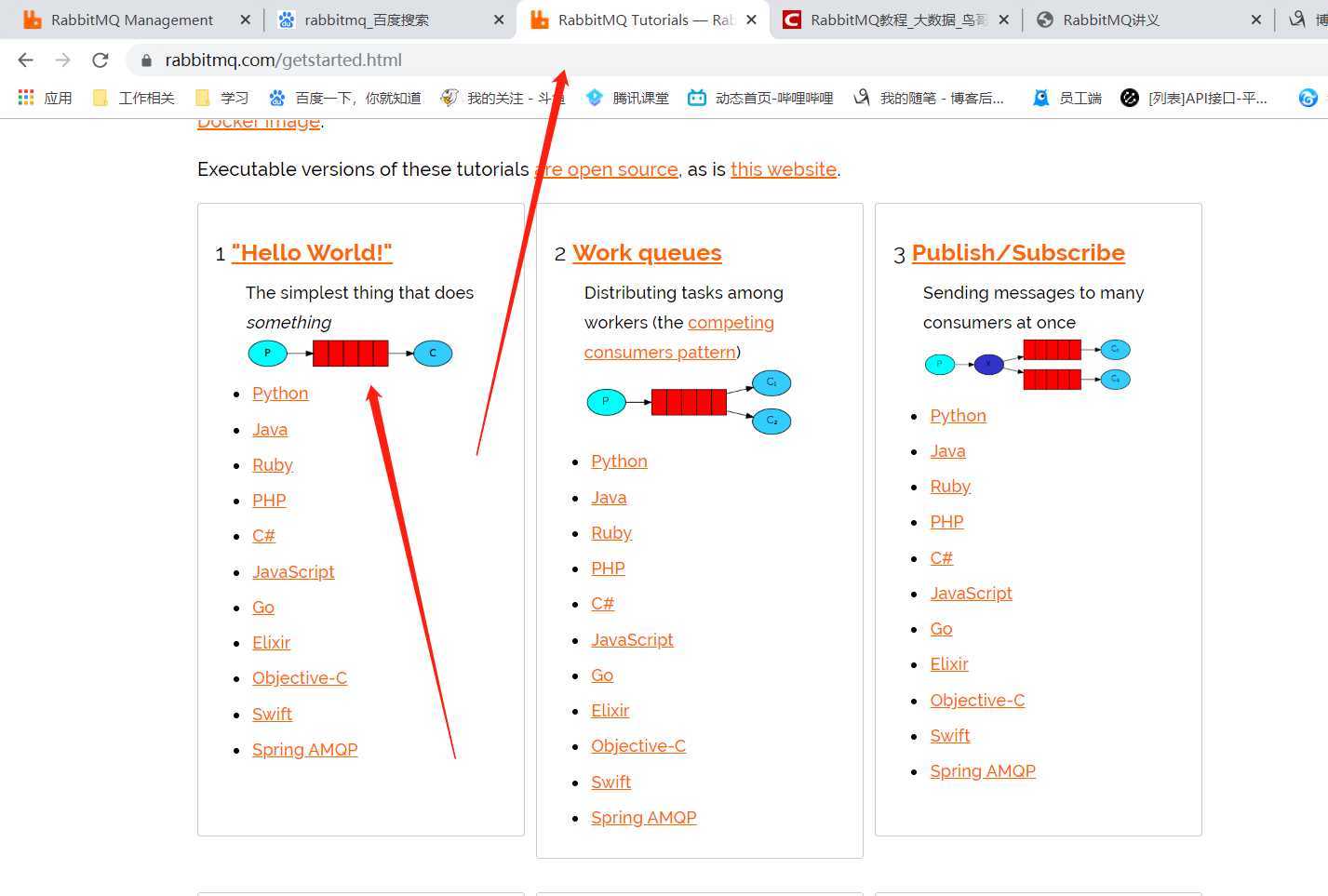Open Objective-C under Publish/Subscribe
The image size is (1328, 896).
(977, 701)
